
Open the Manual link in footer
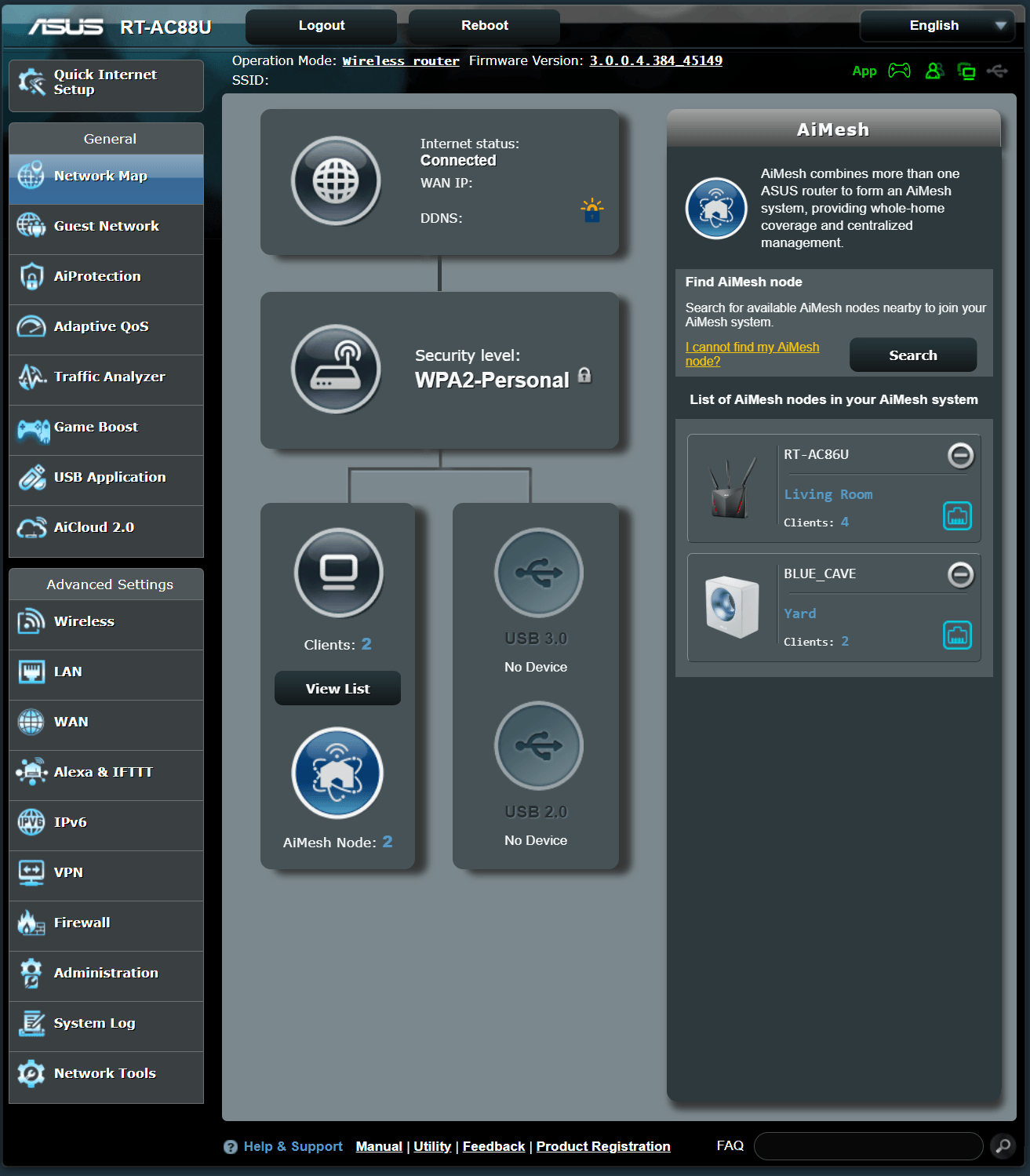point(379,1146)
